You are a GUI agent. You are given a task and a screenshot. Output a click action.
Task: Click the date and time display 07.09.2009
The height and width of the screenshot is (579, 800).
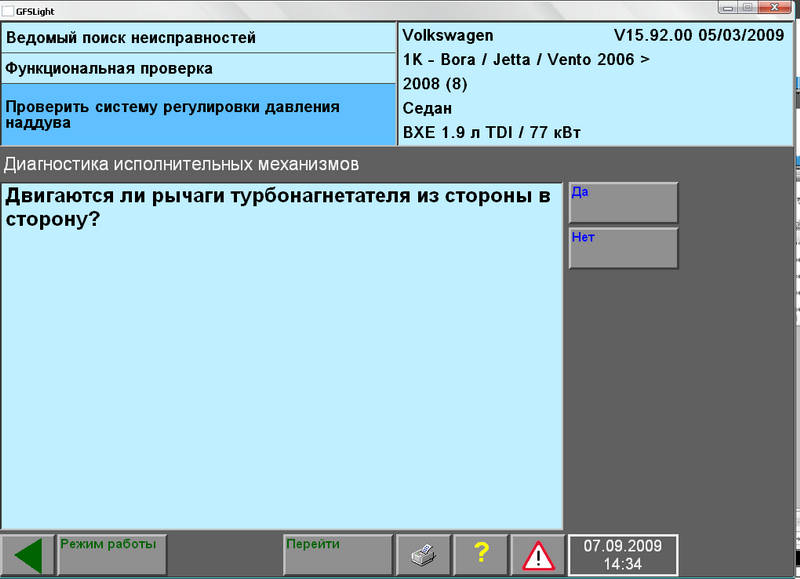click(x=622, y=555)
